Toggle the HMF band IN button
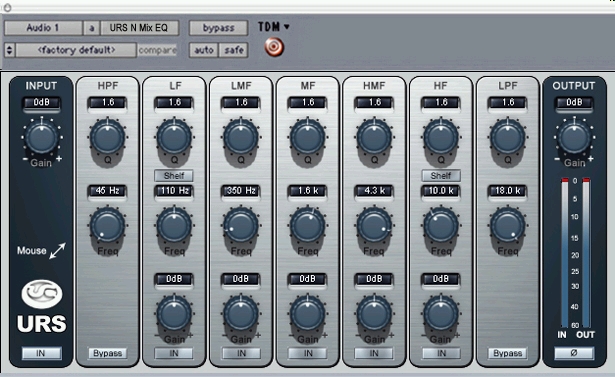The height and width of the screenshot is (377, 615). coord(374,353)
